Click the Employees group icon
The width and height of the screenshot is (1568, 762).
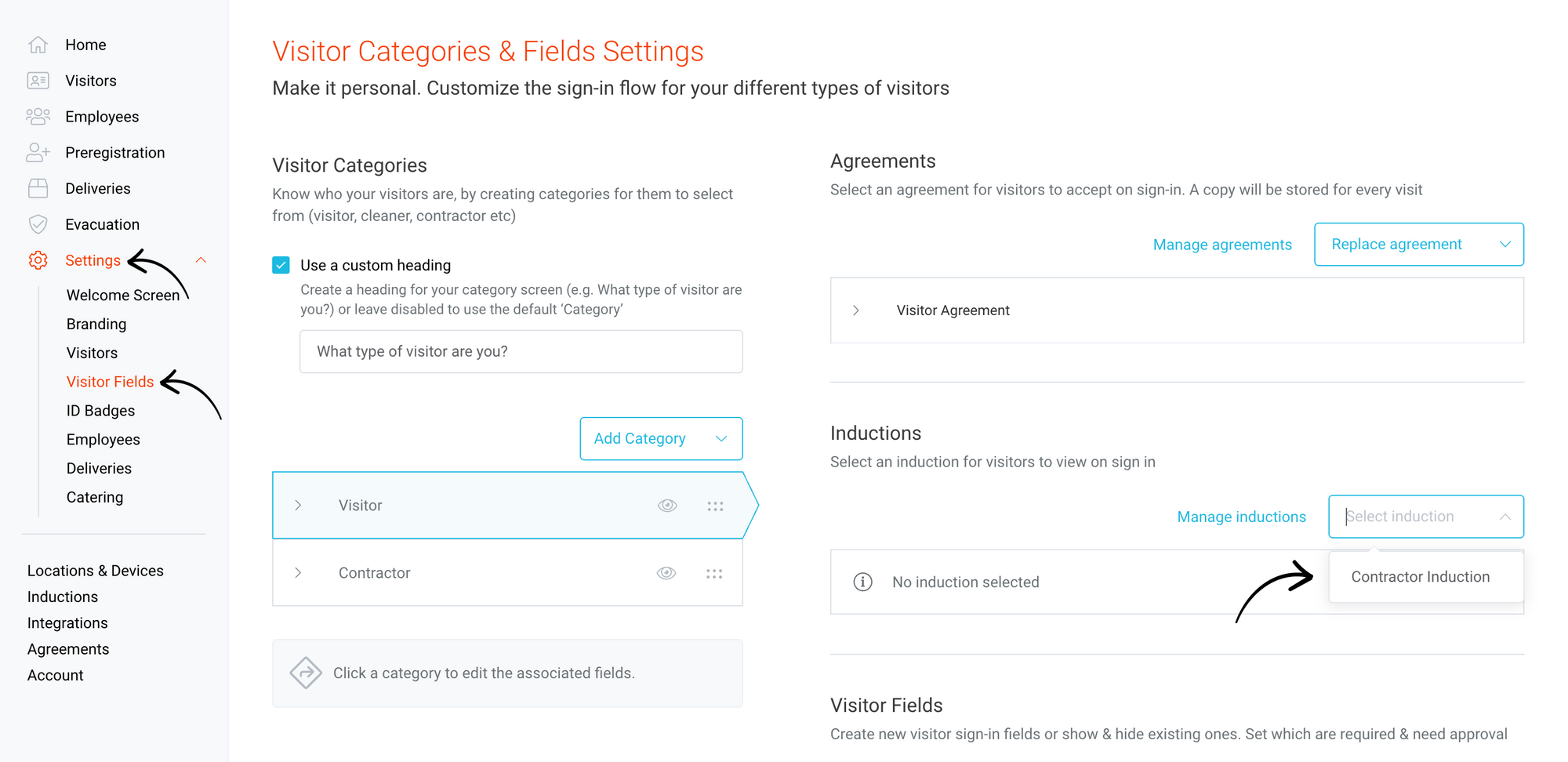[38, 117]
